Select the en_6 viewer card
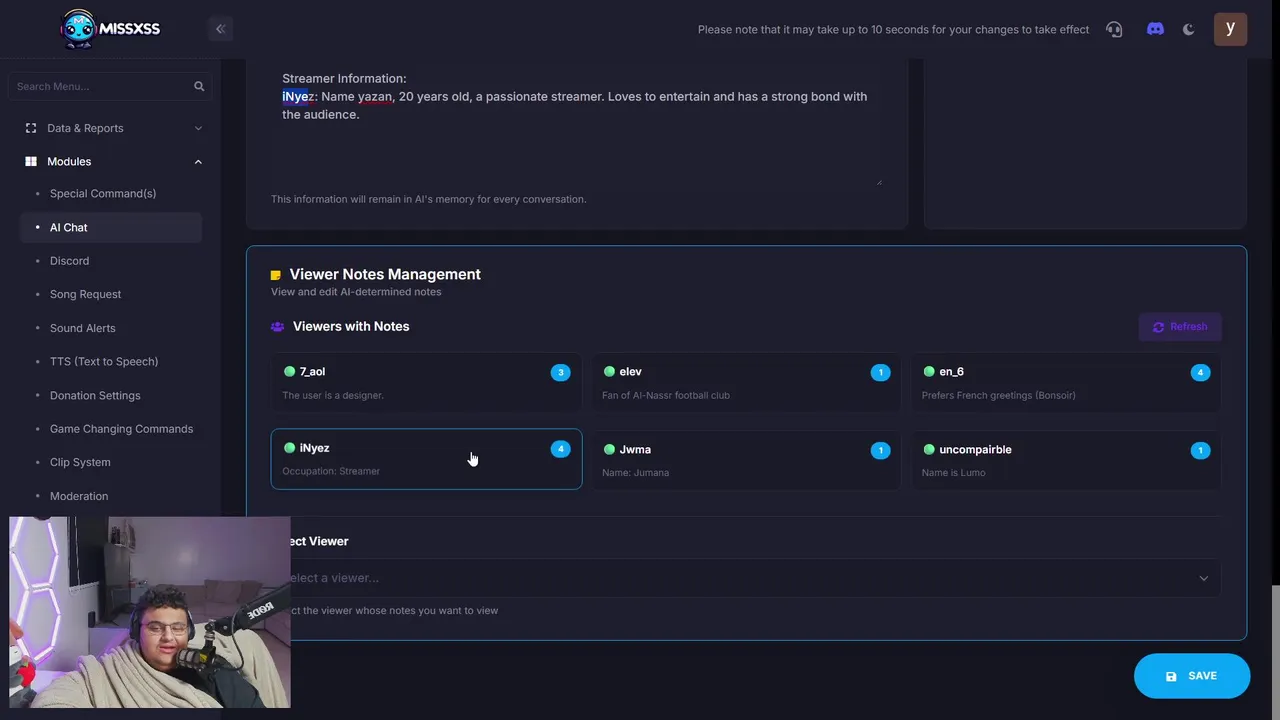 1066,383
